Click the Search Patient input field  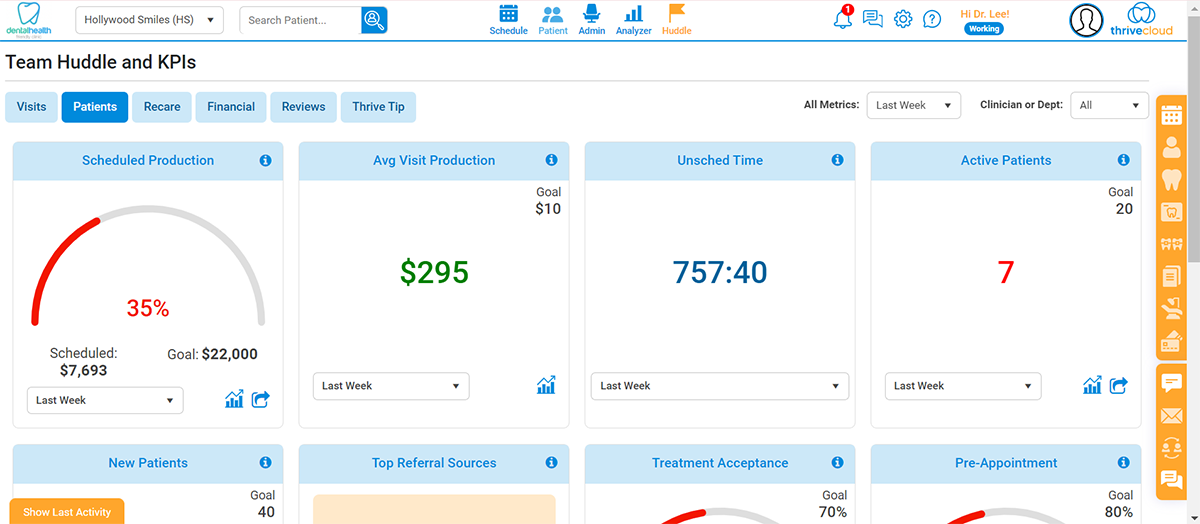300,20
